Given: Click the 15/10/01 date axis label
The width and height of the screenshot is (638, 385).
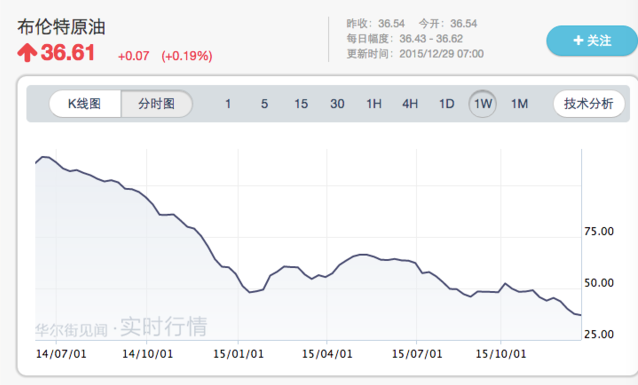Looking at the screenshot, I should coord(501,354).
